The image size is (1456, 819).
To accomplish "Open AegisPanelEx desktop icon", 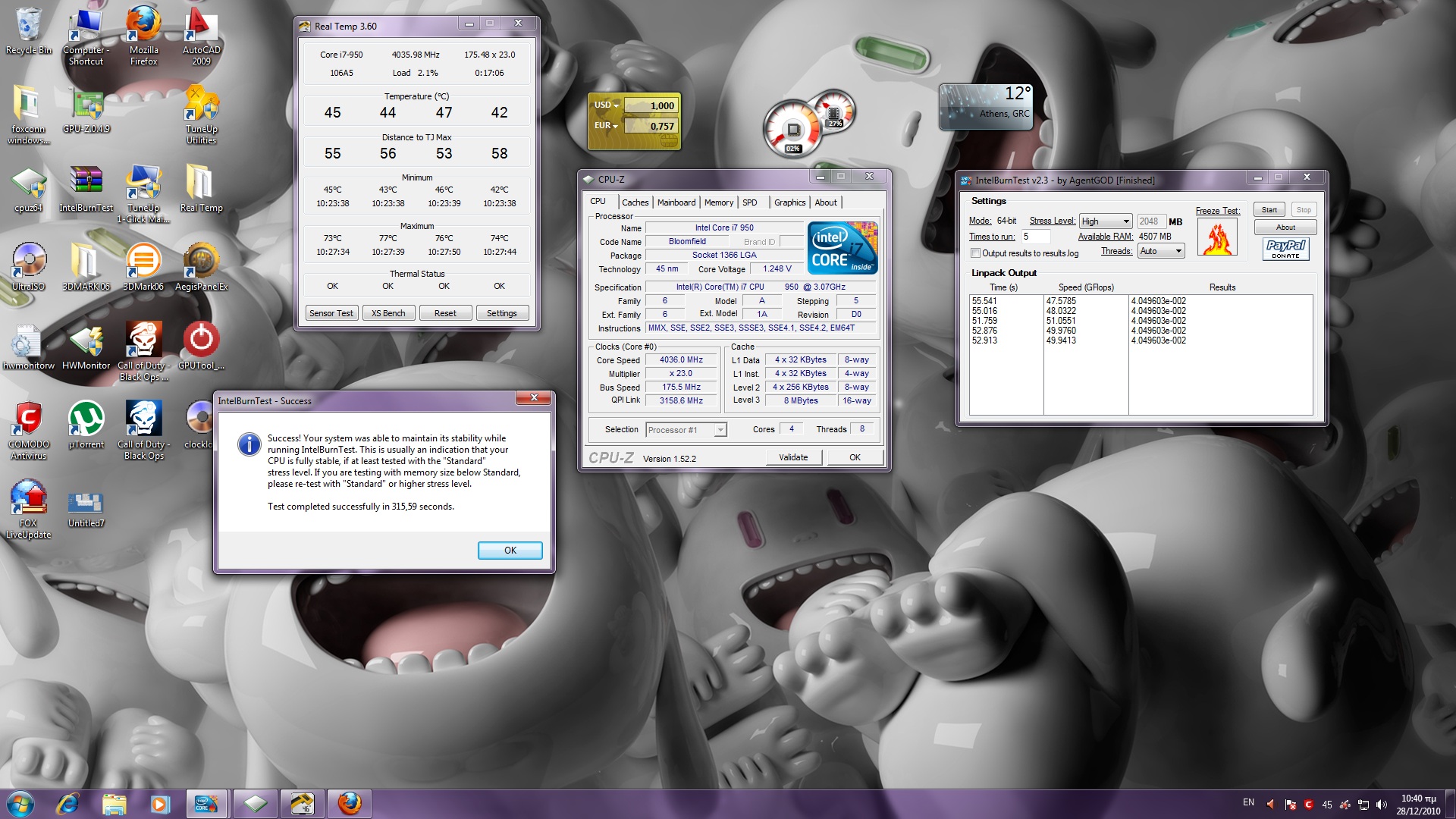I will [x=201, y=267].
